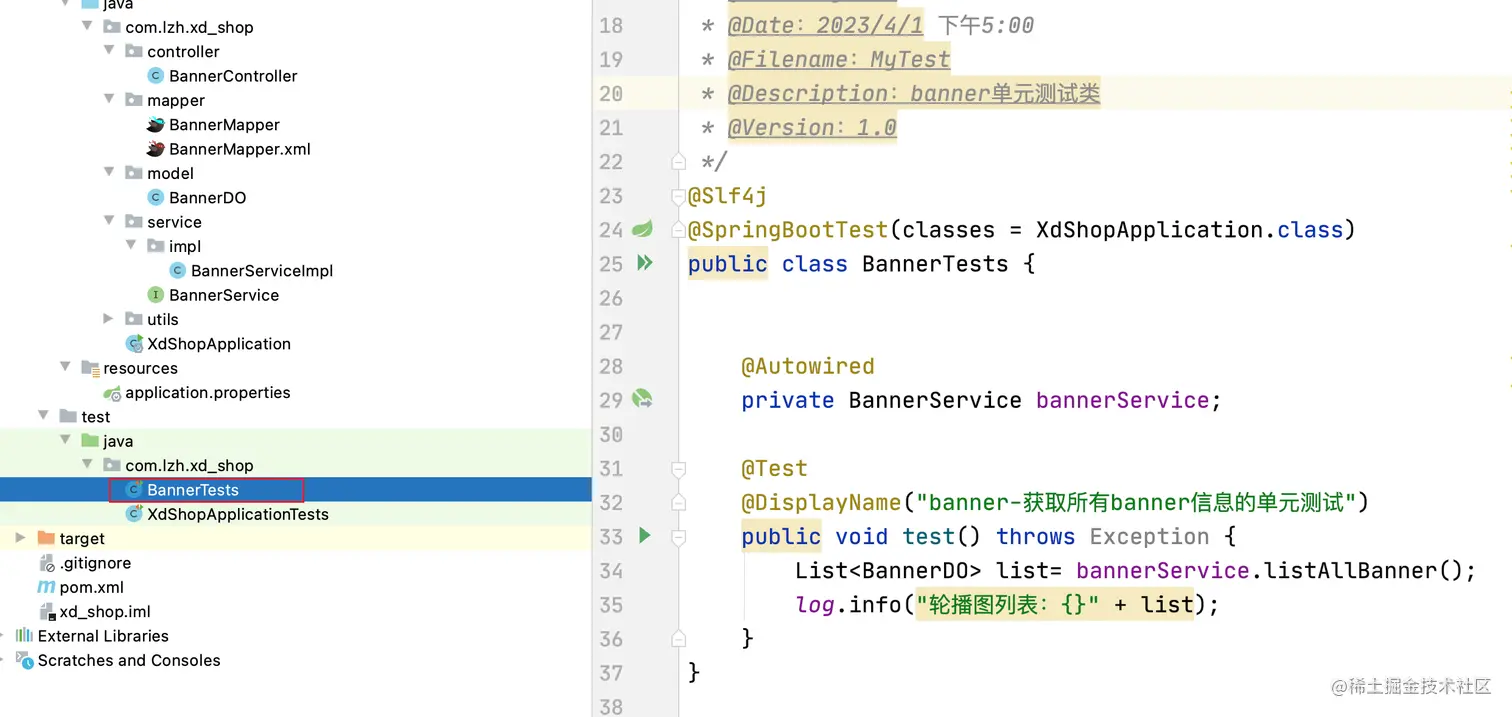This screenshot has height=717, width=1512.
Task: Collapse the service package
Action: click(x=109, y=222)
